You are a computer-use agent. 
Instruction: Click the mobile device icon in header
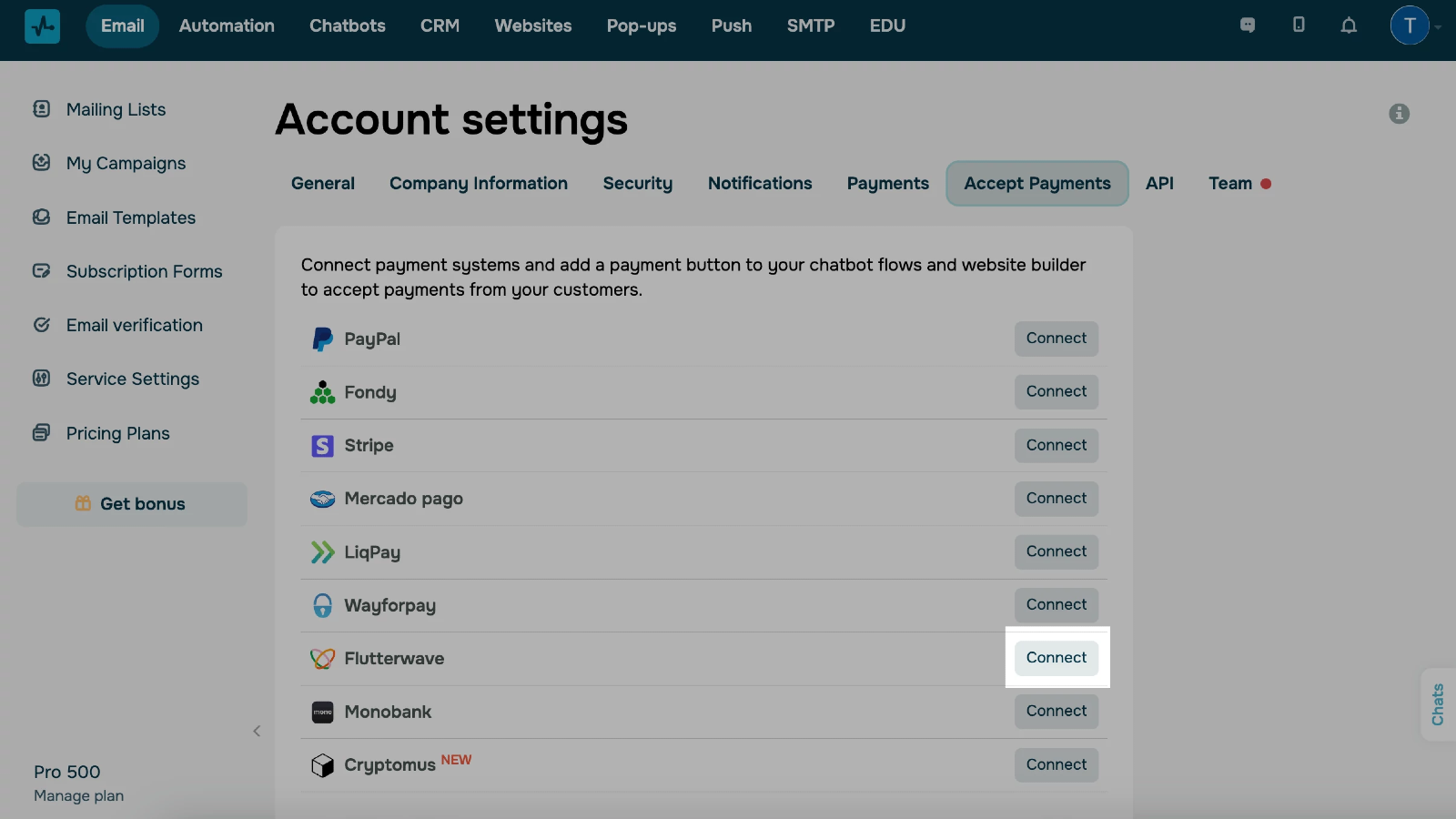[x=1299, y=25]
